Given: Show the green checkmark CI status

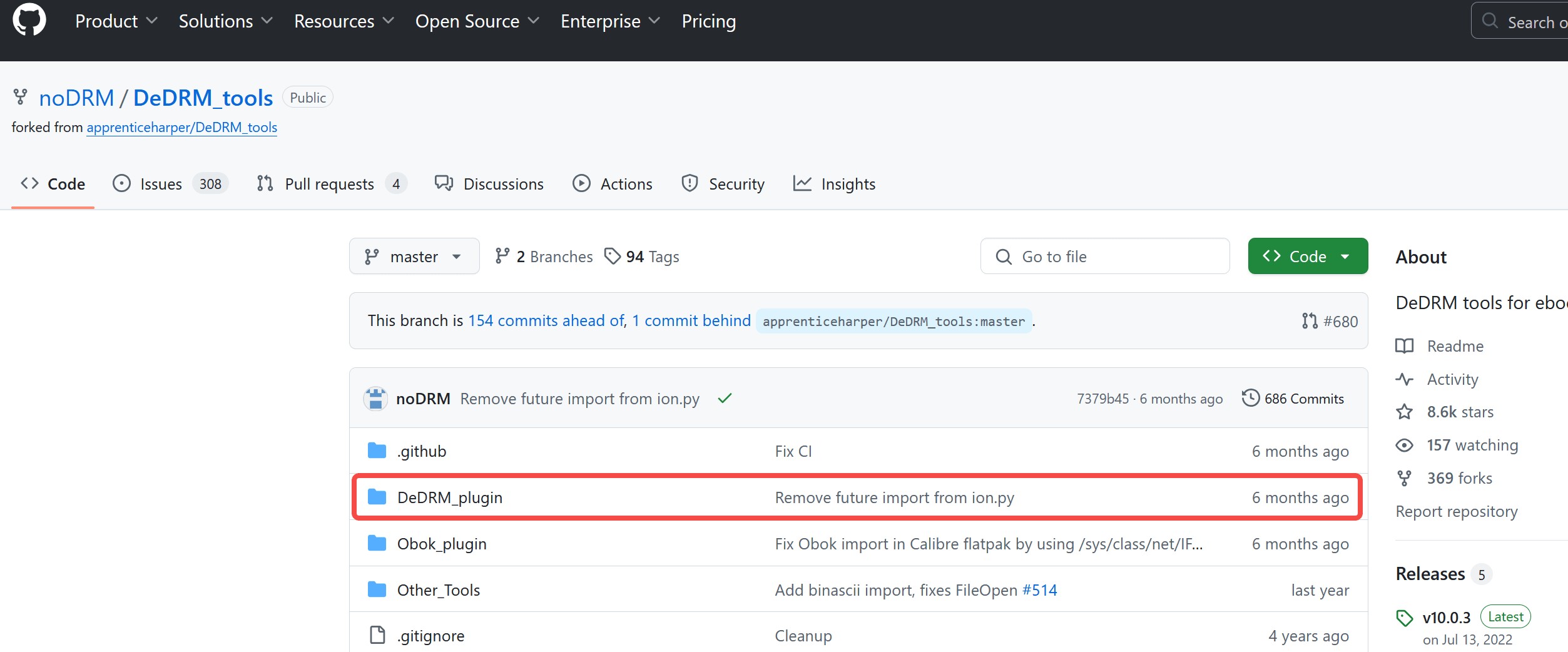Looking at the screenshot, I should tap(725, 399).
